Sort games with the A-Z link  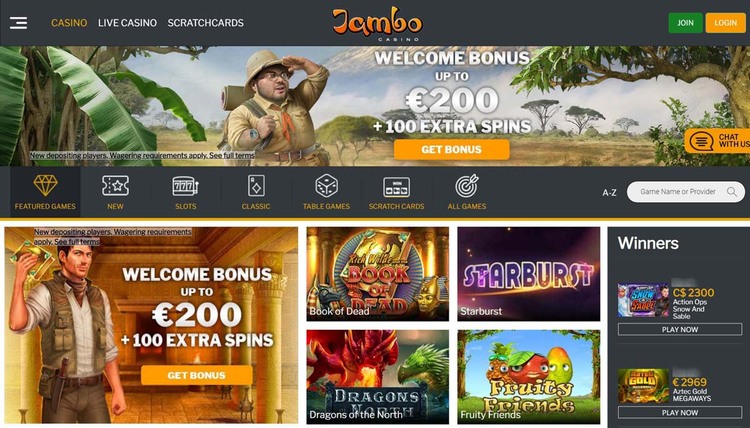click(609, 193)
